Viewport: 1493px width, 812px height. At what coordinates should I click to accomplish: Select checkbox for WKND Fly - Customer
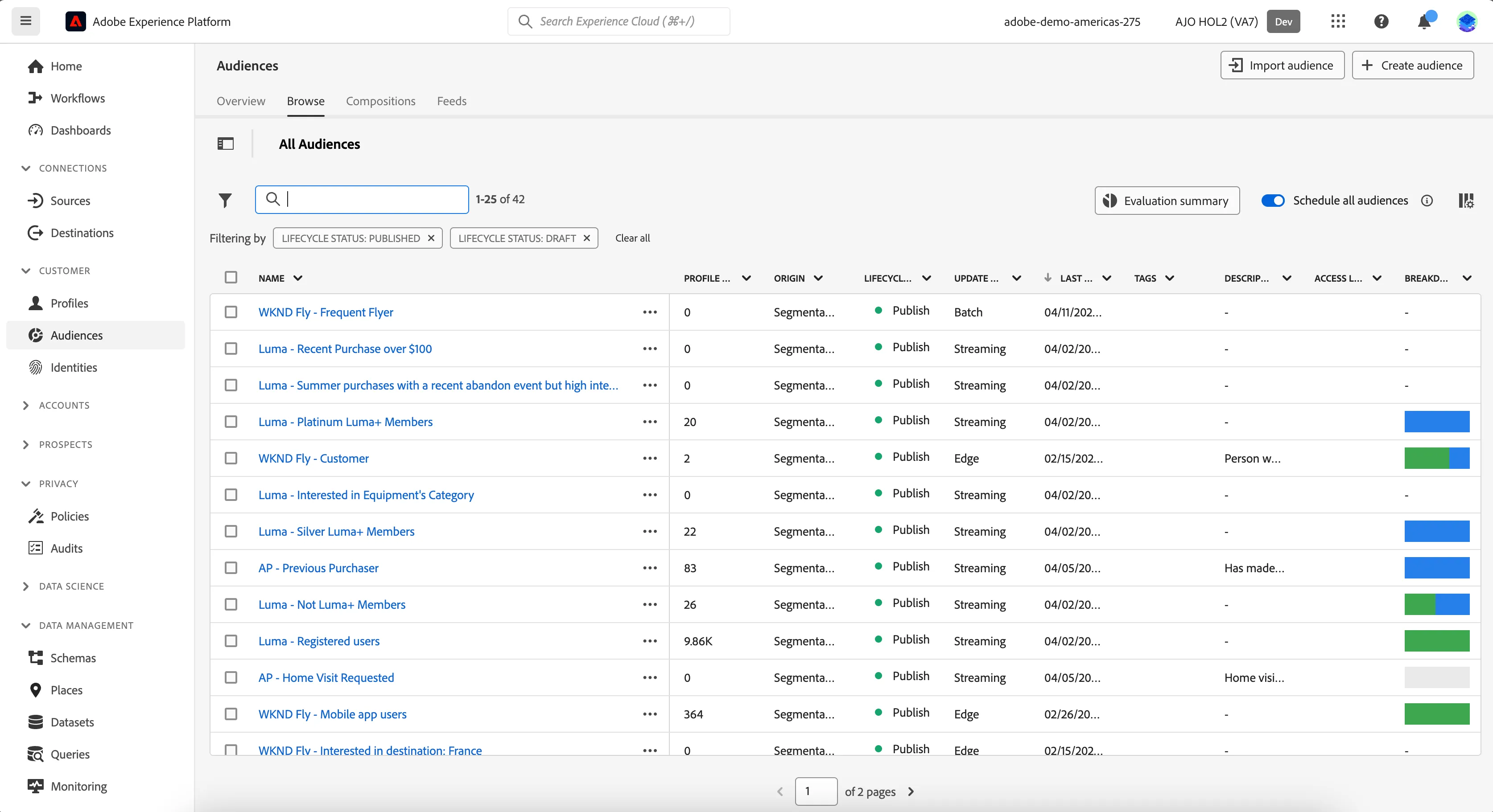click(231, 458)
